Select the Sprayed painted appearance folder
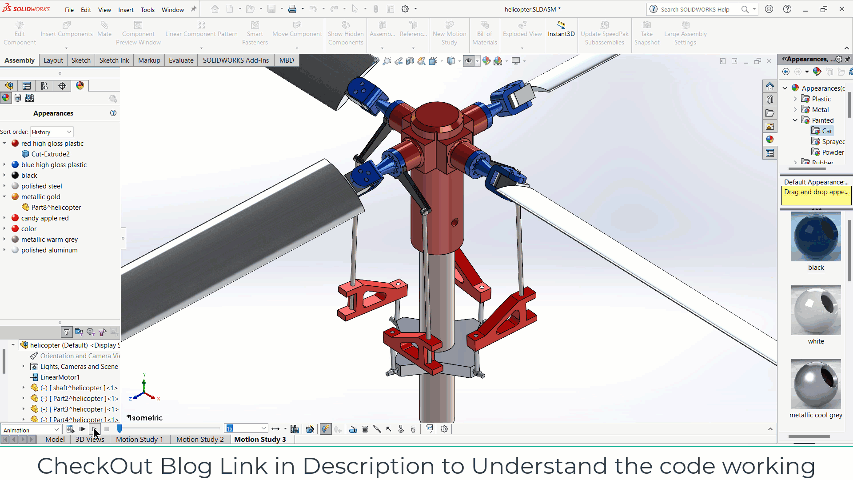 pyautogui.click(x=827, y=141)
